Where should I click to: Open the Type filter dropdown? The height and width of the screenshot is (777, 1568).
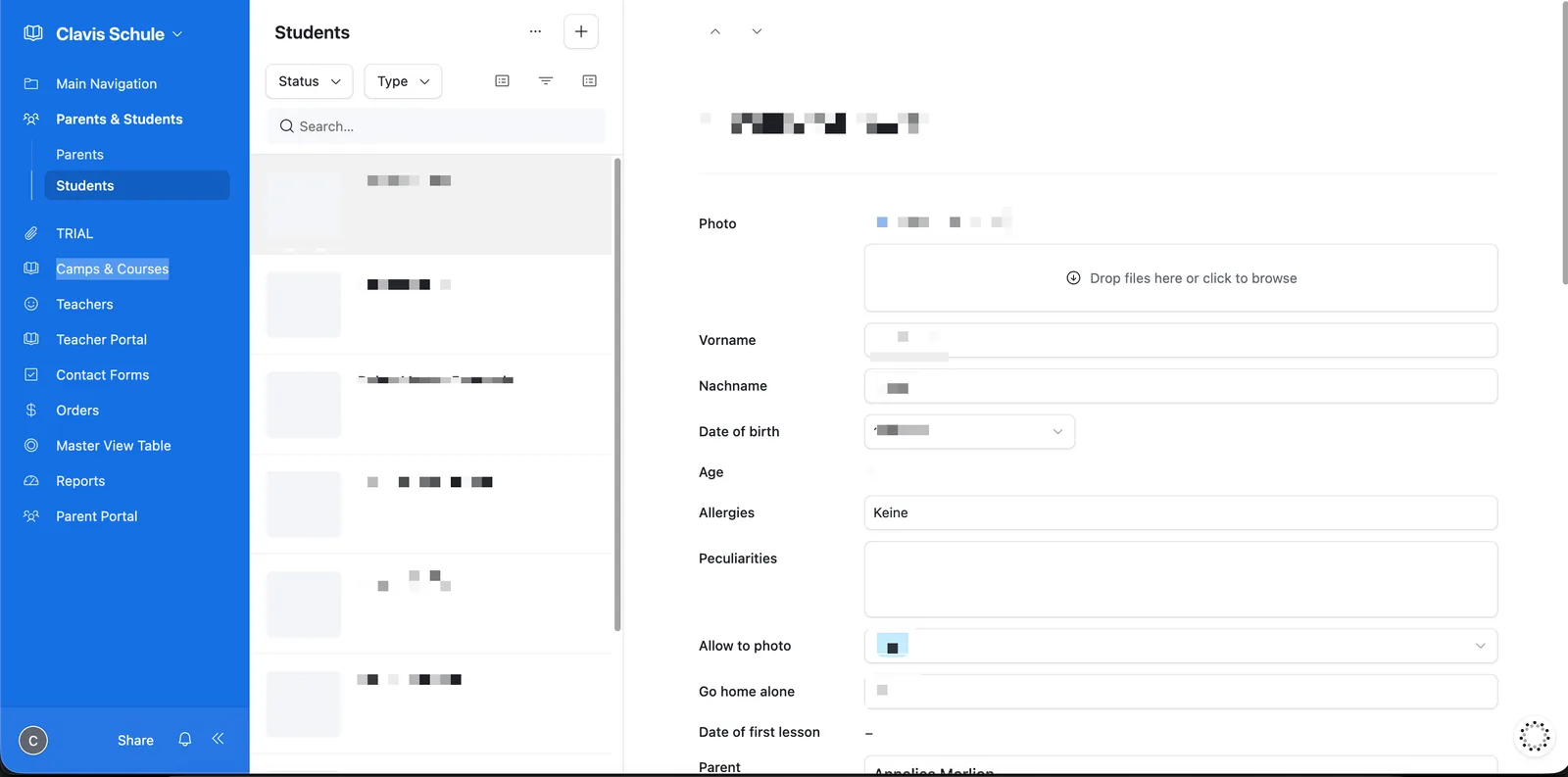click(x=403, y=81)
